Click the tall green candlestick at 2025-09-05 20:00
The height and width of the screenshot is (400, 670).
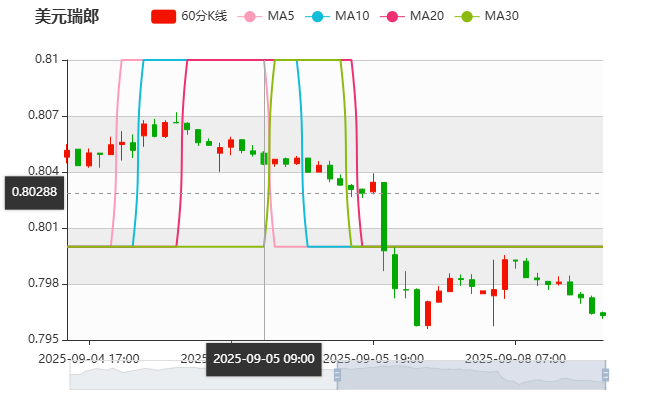tap(384, 216)
